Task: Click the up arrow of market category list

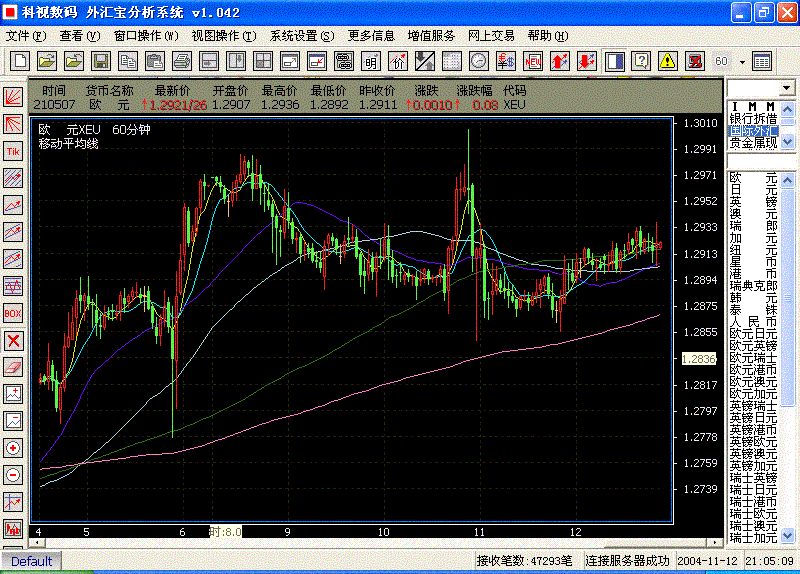Action: point(788,109)
